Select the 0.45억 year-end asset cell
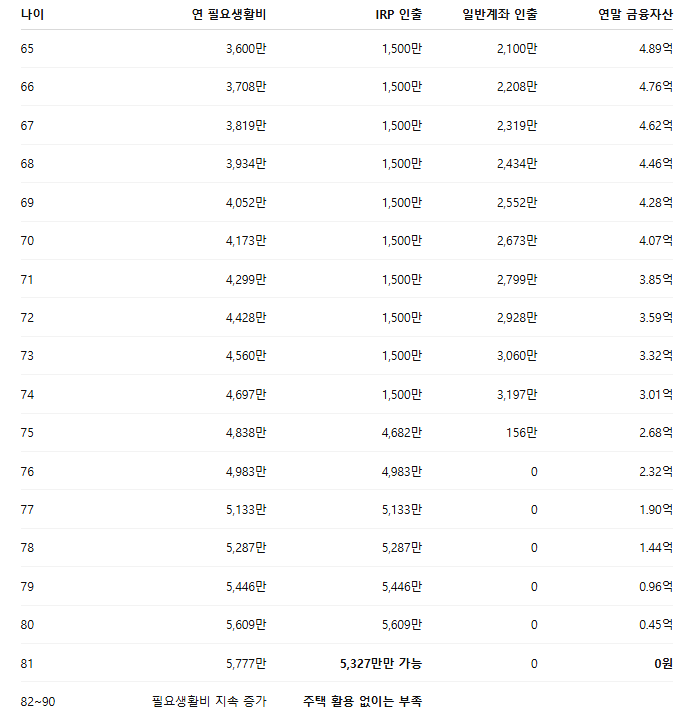This screenshot has height=725, width=695. [656, 625]
